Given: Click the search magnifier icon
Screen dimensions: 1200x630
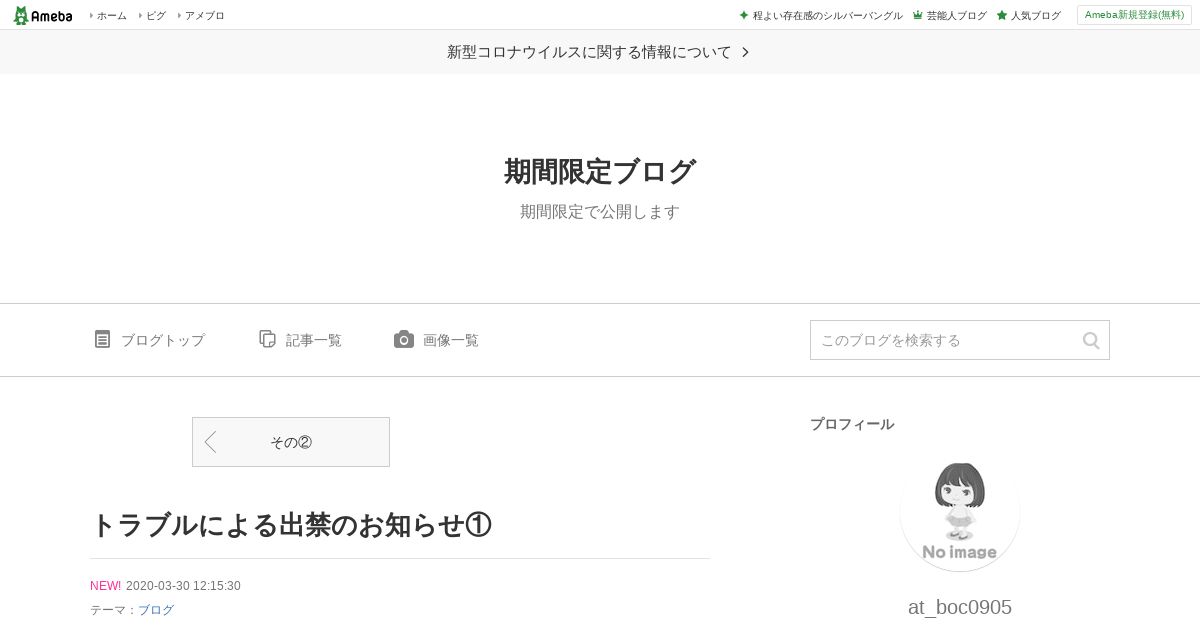Looking at the screenshot, I should [1091, 340].
